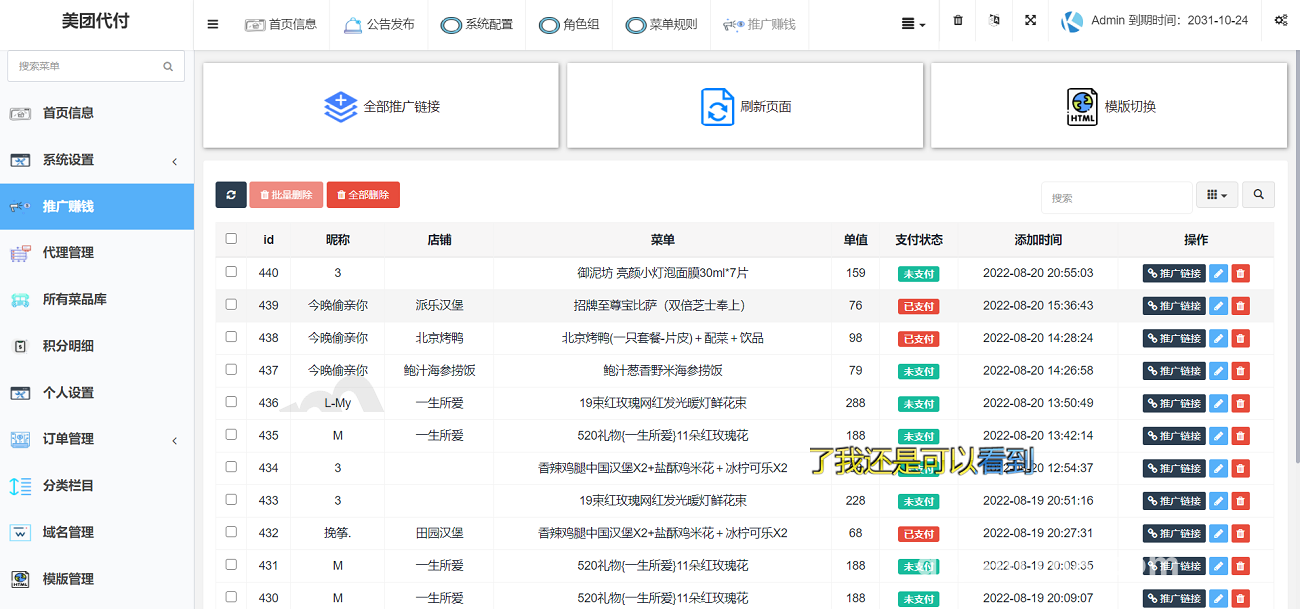Open settings cogs icon at top right
1300x609 pixels.
click(1281, 21)
